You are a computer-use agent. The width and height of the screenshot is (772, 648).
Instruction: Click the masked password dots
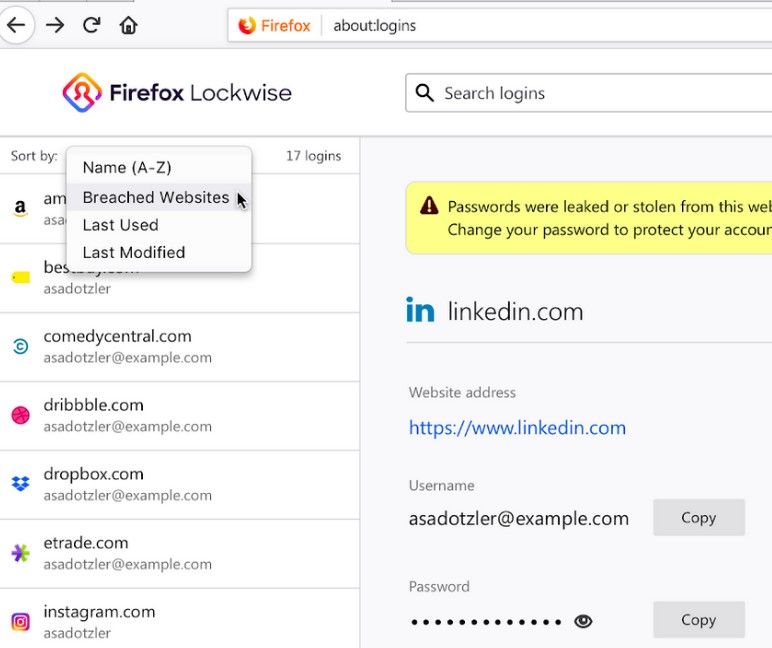486,622
